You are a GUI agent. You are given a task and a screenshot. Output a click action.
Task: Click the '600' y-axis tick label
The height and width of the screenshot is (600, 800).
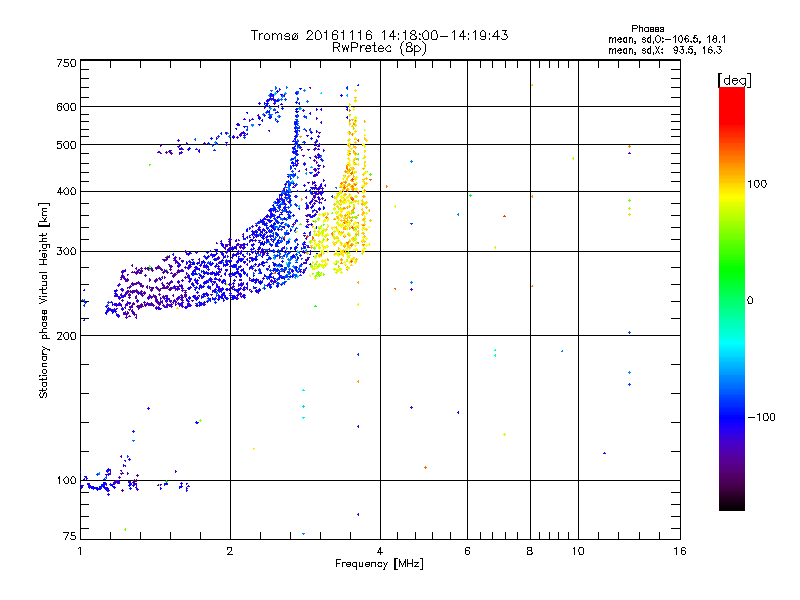click(x=66, y=107)
